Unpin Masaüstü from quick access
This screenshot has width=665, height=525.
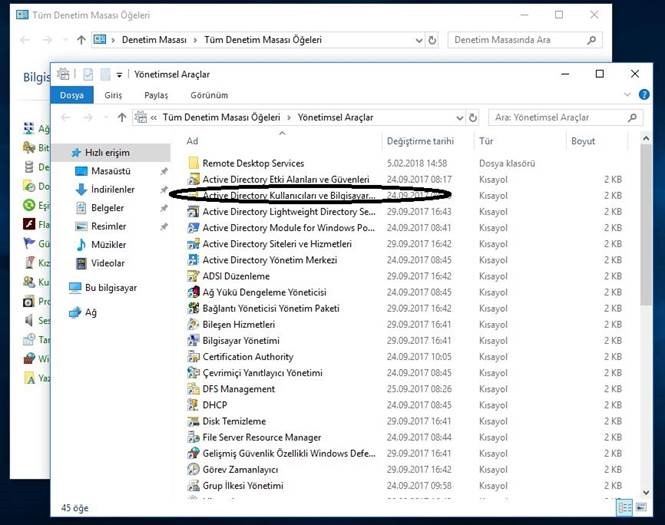point(164,171)
